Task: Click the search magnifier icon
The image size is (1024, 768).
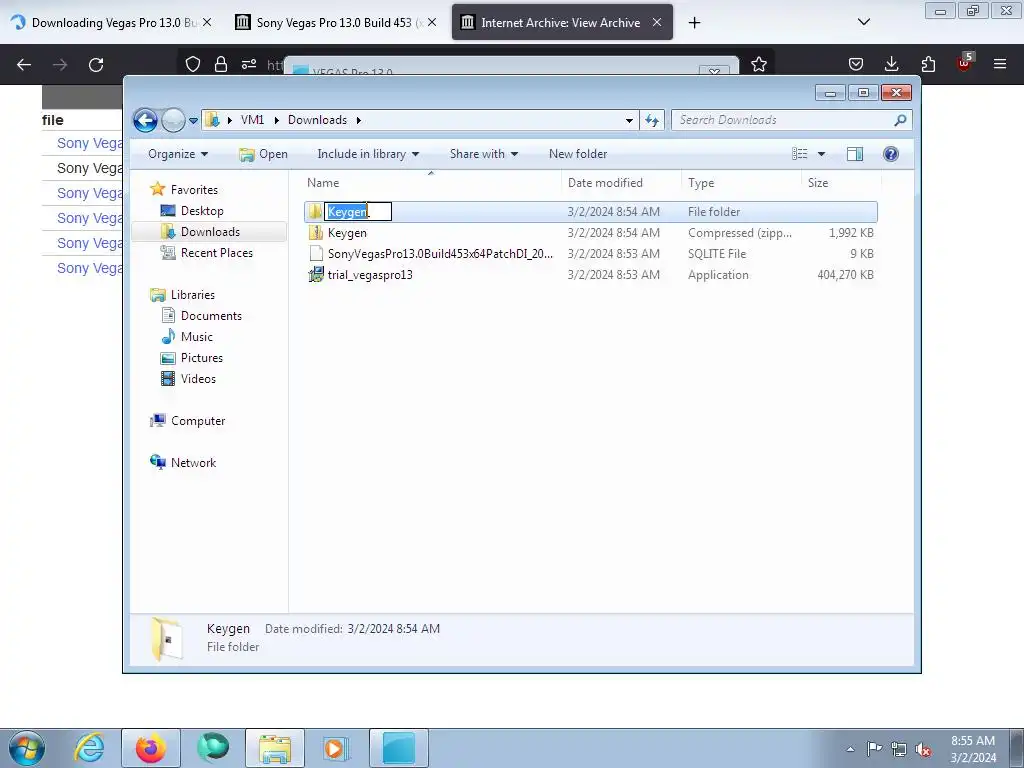Action: [901, 120]
